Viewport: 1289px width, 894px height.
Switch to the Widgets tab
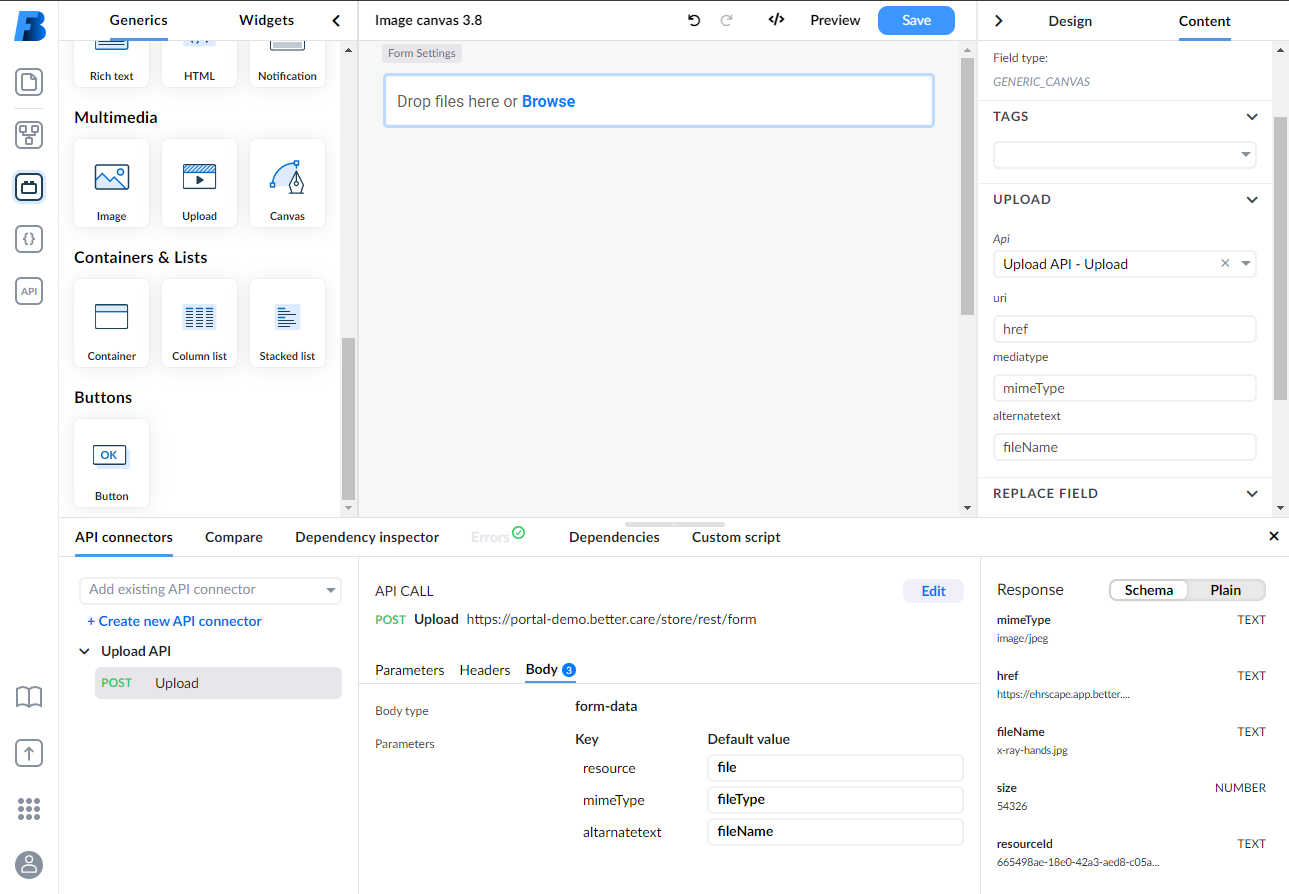point(267,20)
